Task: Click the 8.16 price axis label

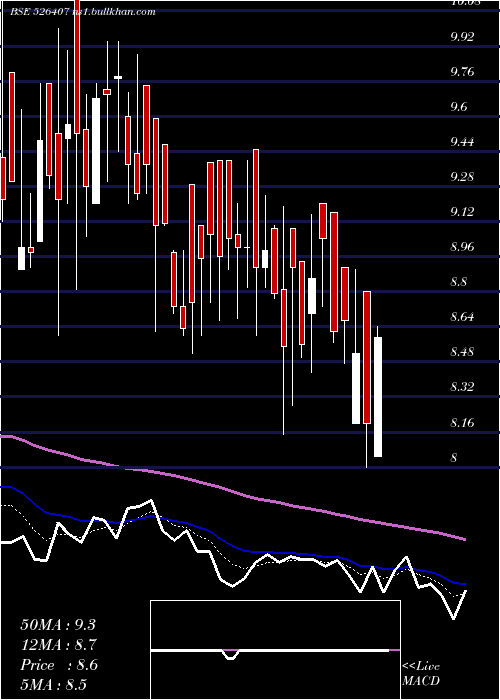Action: [463, 422]
